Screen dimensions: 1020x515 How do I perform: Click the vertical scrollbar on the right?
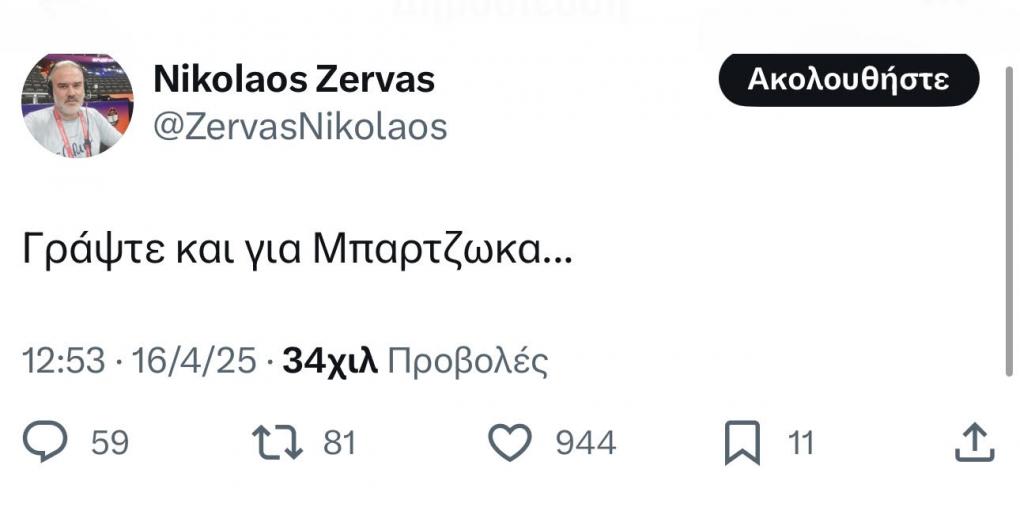pos(1009,221)
